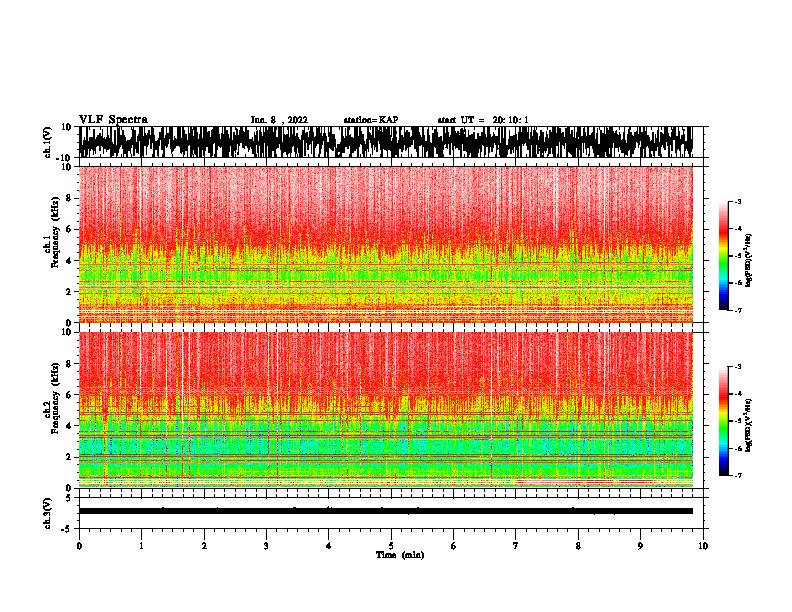Click the time axis tick label "0"
The width and height of the screenshot is (792, 612).
tap(79, 546)
